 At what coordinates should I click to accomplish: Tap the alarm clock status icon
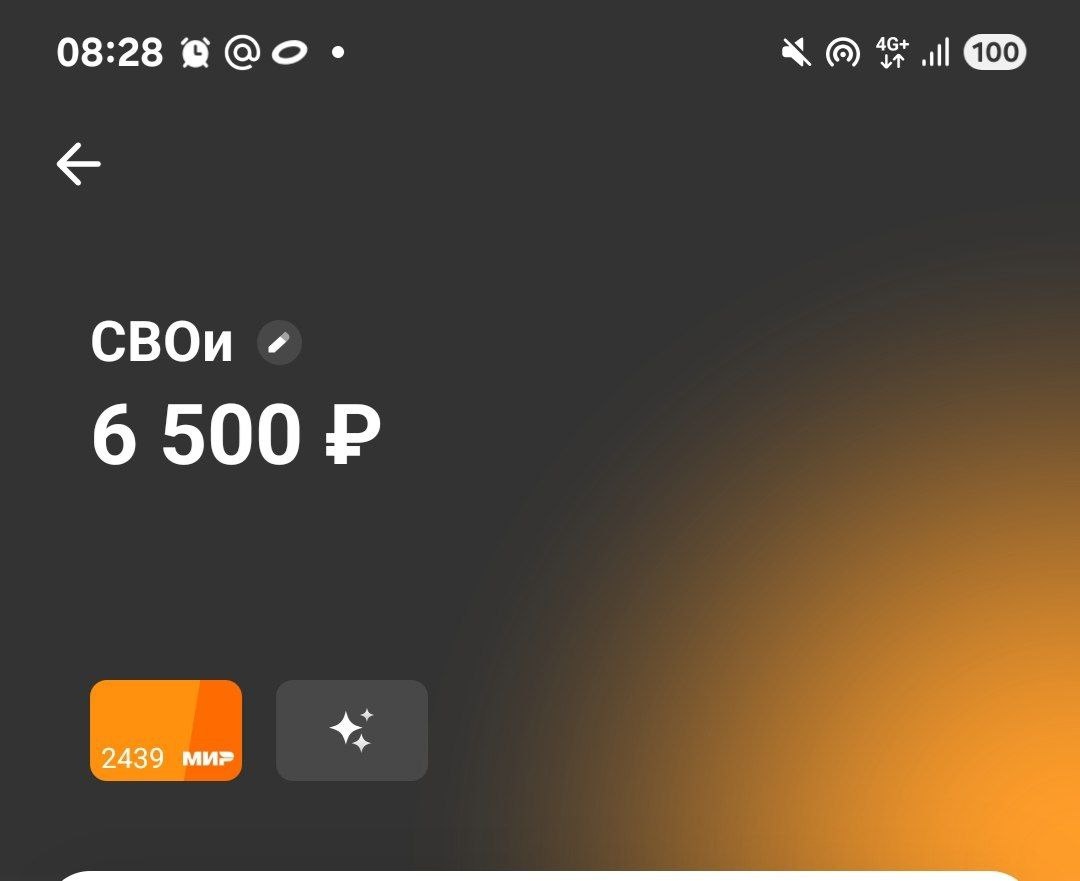(196, 52)
